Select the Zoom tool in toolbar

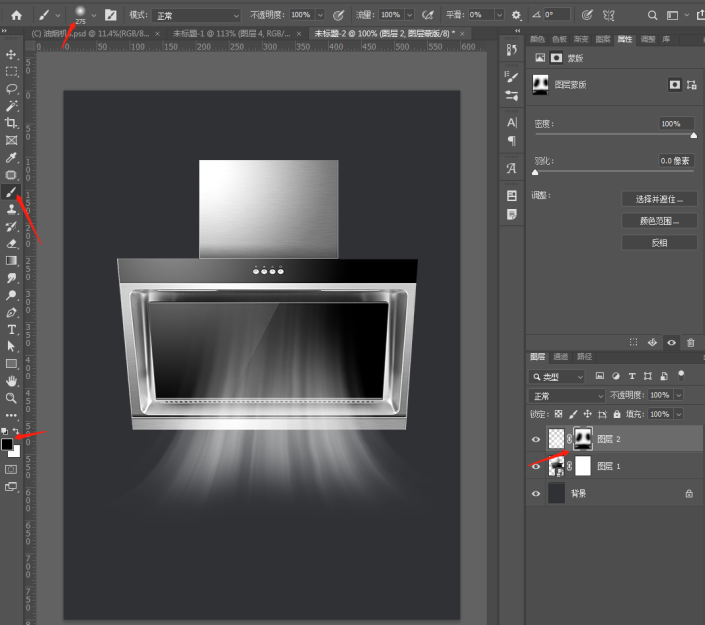click(x=11, y=398)
